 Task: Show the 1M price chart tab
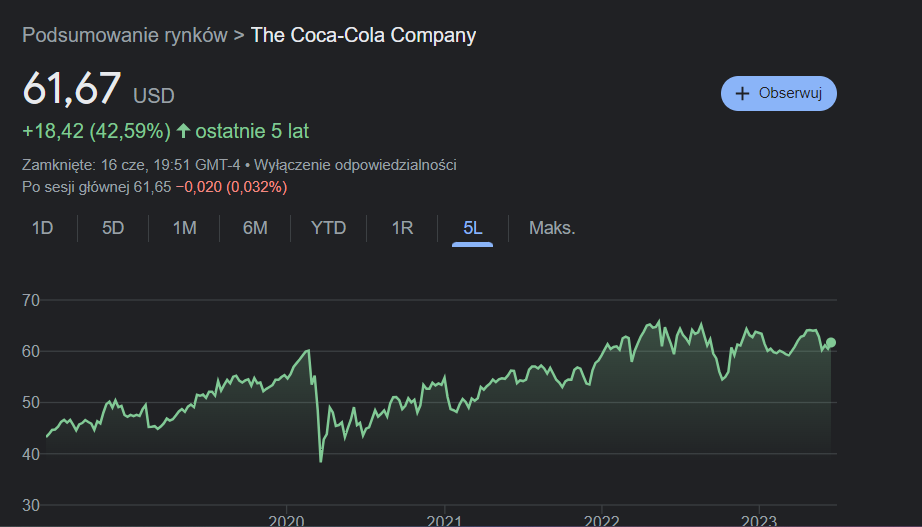[x=184, y=228]
